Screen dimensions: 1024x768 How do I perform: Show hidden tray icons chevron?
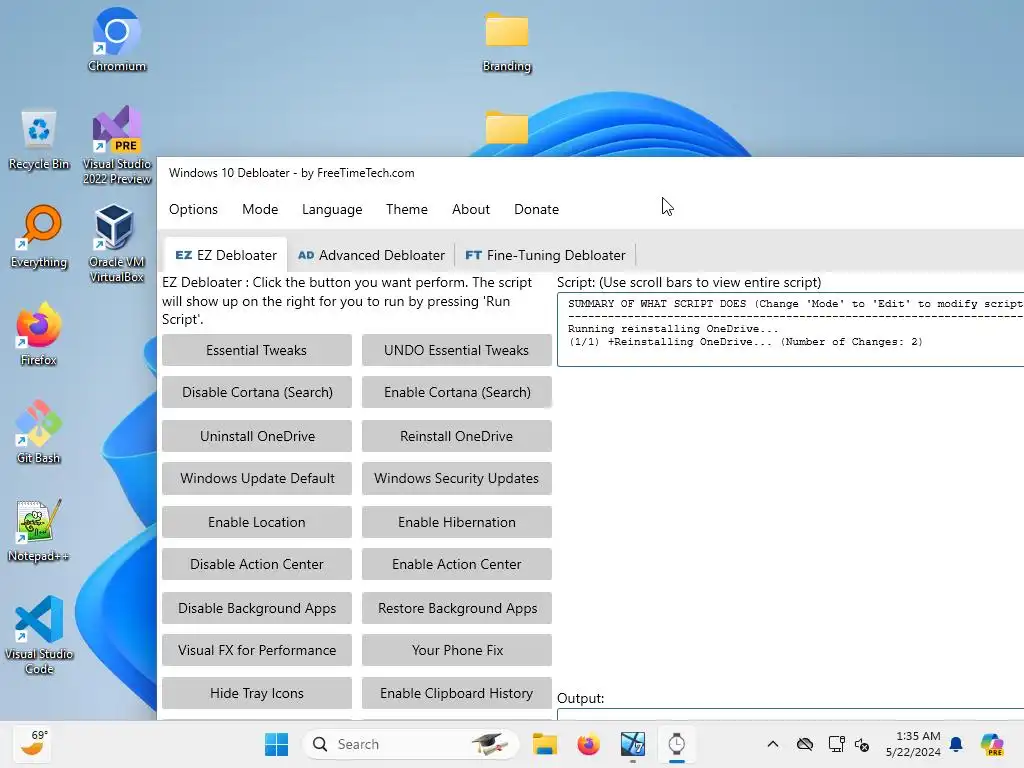[x=773, y=744]
